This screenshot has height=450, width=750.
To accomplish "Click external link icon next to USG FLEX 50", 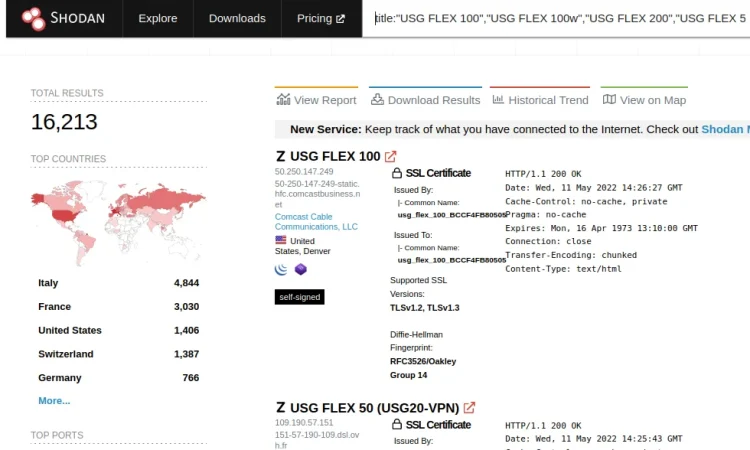I will tap(469, 408).
